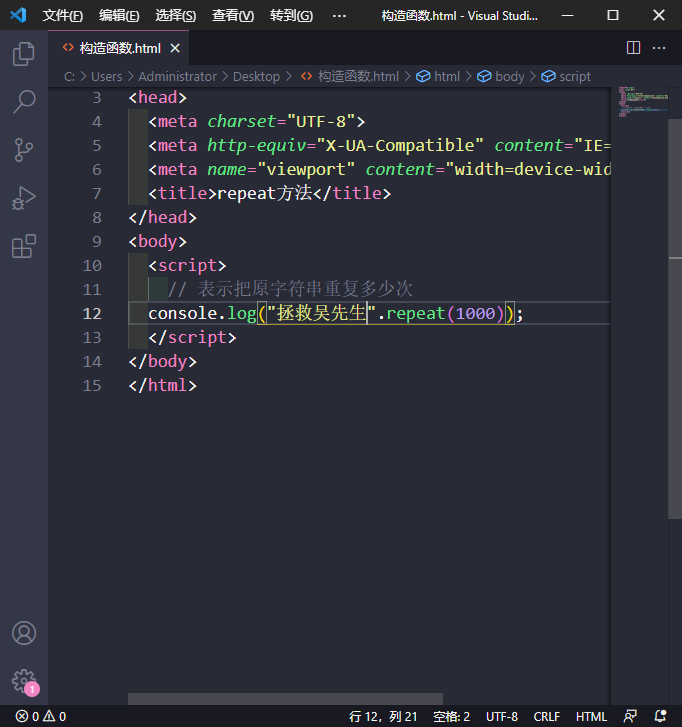Open the 文件(F) menu
This screenshot has width=682, height=727.
coord(63,16)
